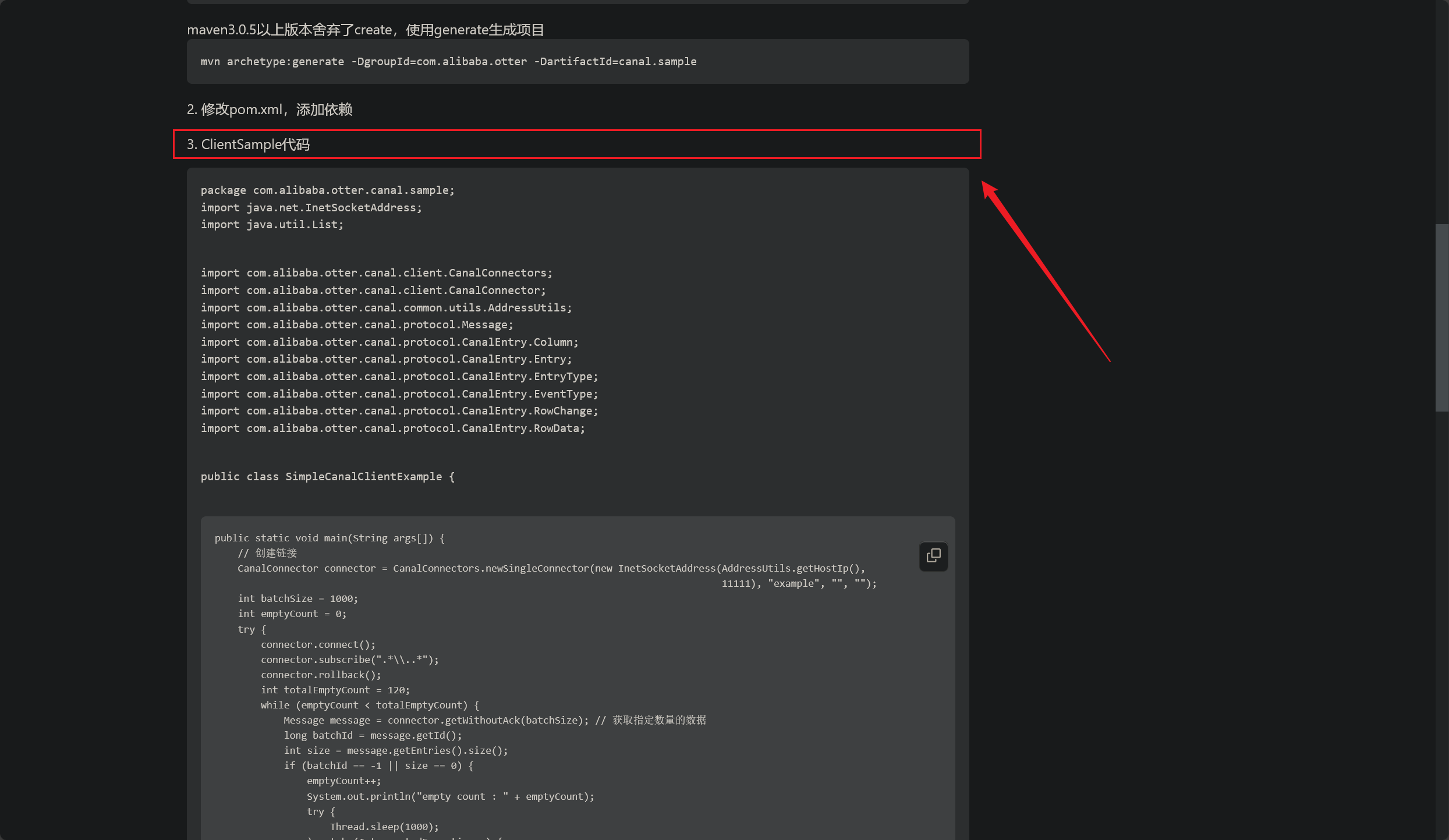Image resolution: width=1449 pixels, height=840 pixels.
Task: Click 'emptyCount++;' line
Action: coord(344,781)
